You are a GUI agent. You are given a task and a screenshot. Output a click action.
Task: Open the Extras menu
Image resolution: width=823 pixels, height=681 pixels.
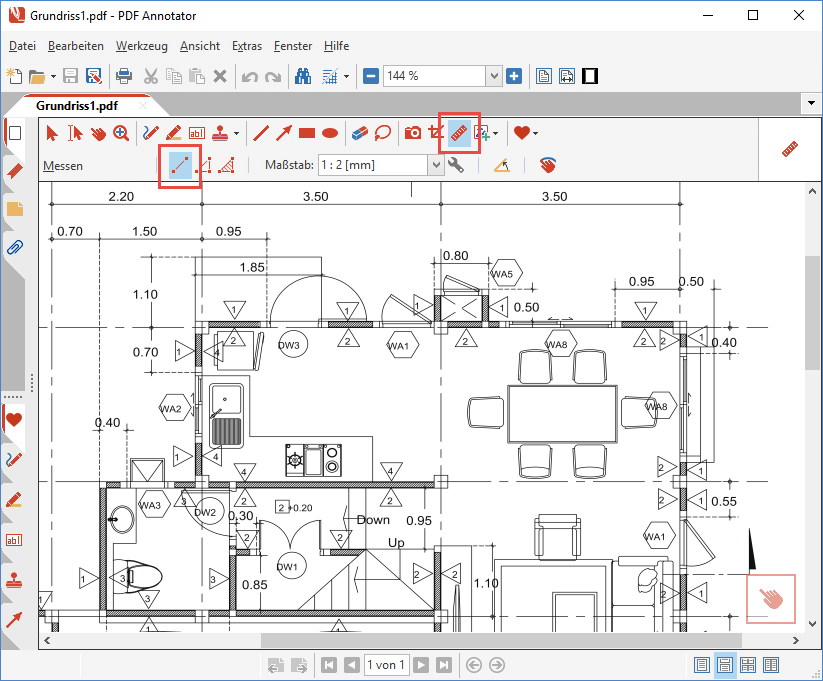pos(247,46)
